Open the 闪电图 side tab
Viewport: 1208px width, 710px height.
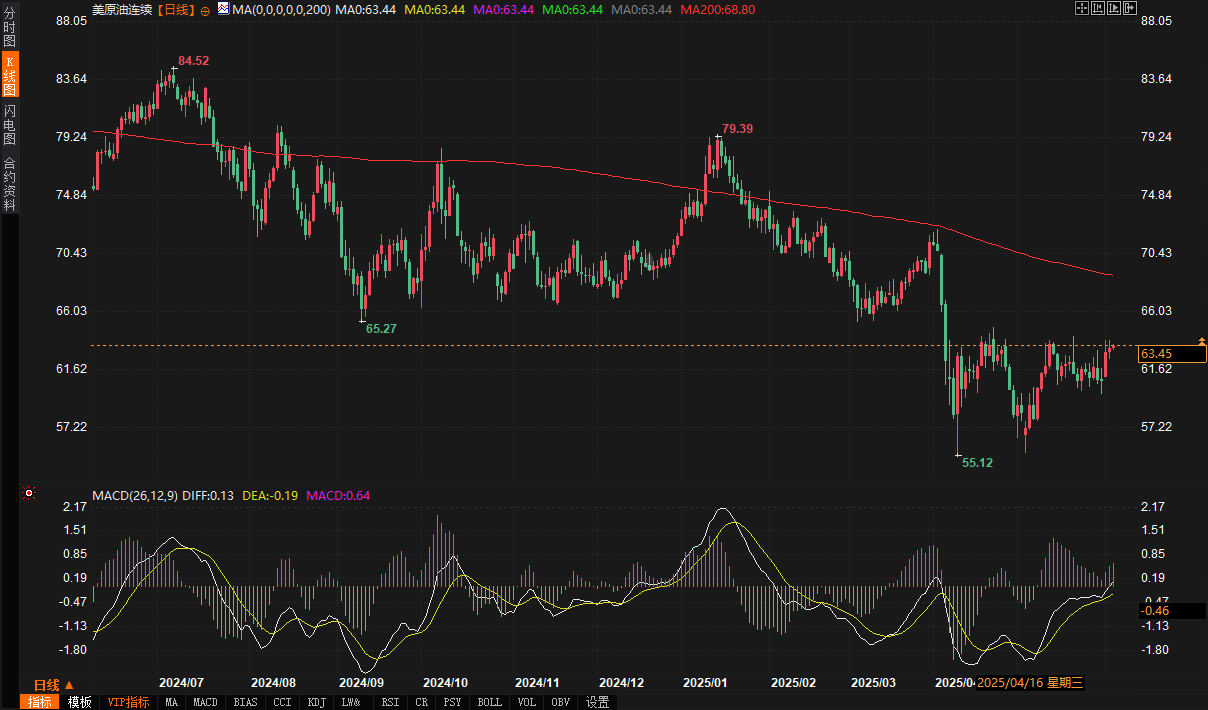9,125
